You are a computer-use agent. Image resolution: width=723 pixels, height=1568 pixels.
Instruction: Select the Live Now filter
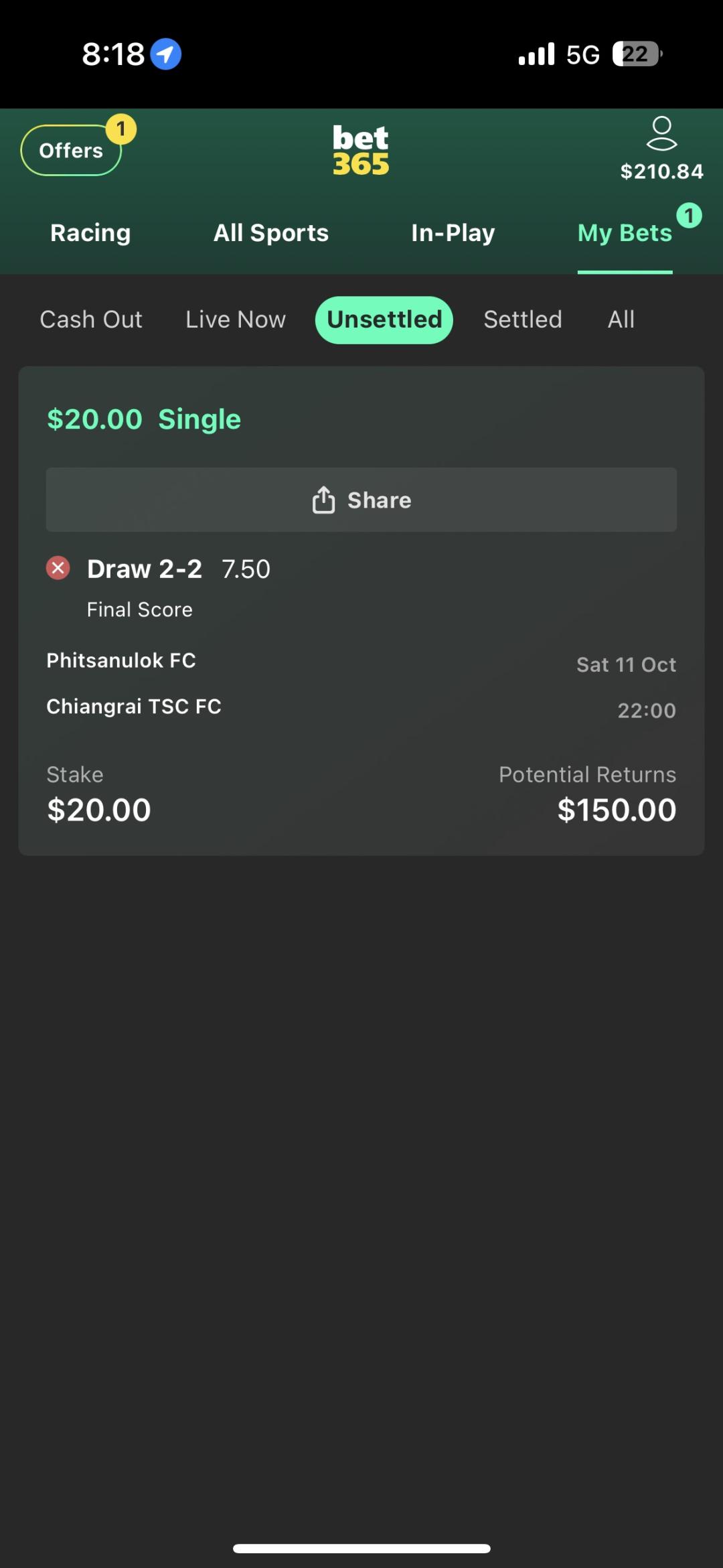tap(236, 319)
